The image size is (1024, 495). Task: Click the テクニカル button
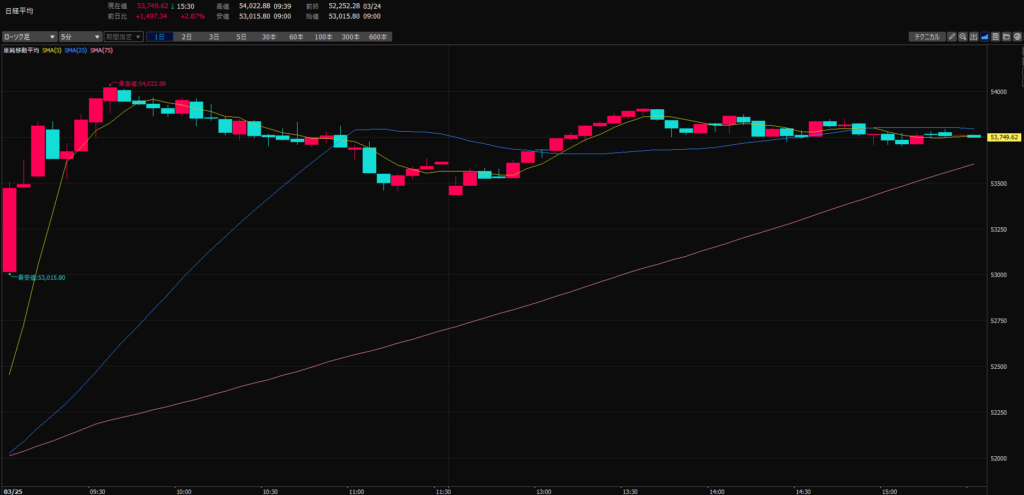[924, 37]
